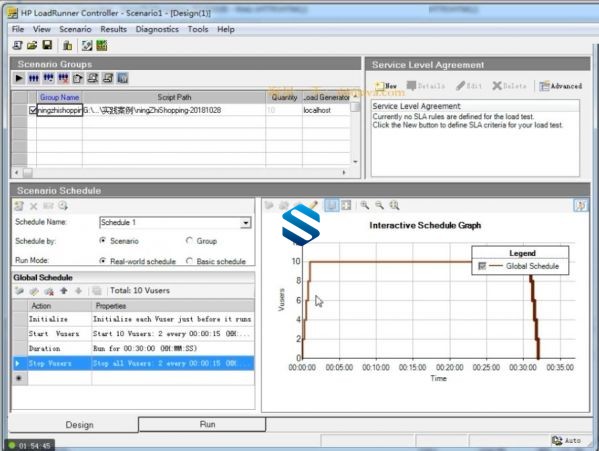599x451 pixels.
Task: Click the highlighted view-mode icon in graph toolbar
Action: coord(331,205)
